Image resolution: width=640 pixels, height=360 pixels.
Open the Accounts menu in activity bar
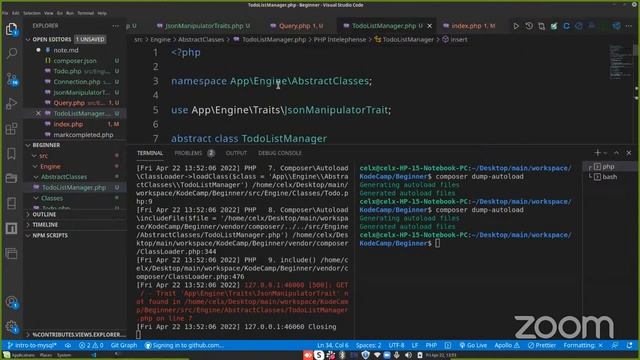click(x=11, y=302)
